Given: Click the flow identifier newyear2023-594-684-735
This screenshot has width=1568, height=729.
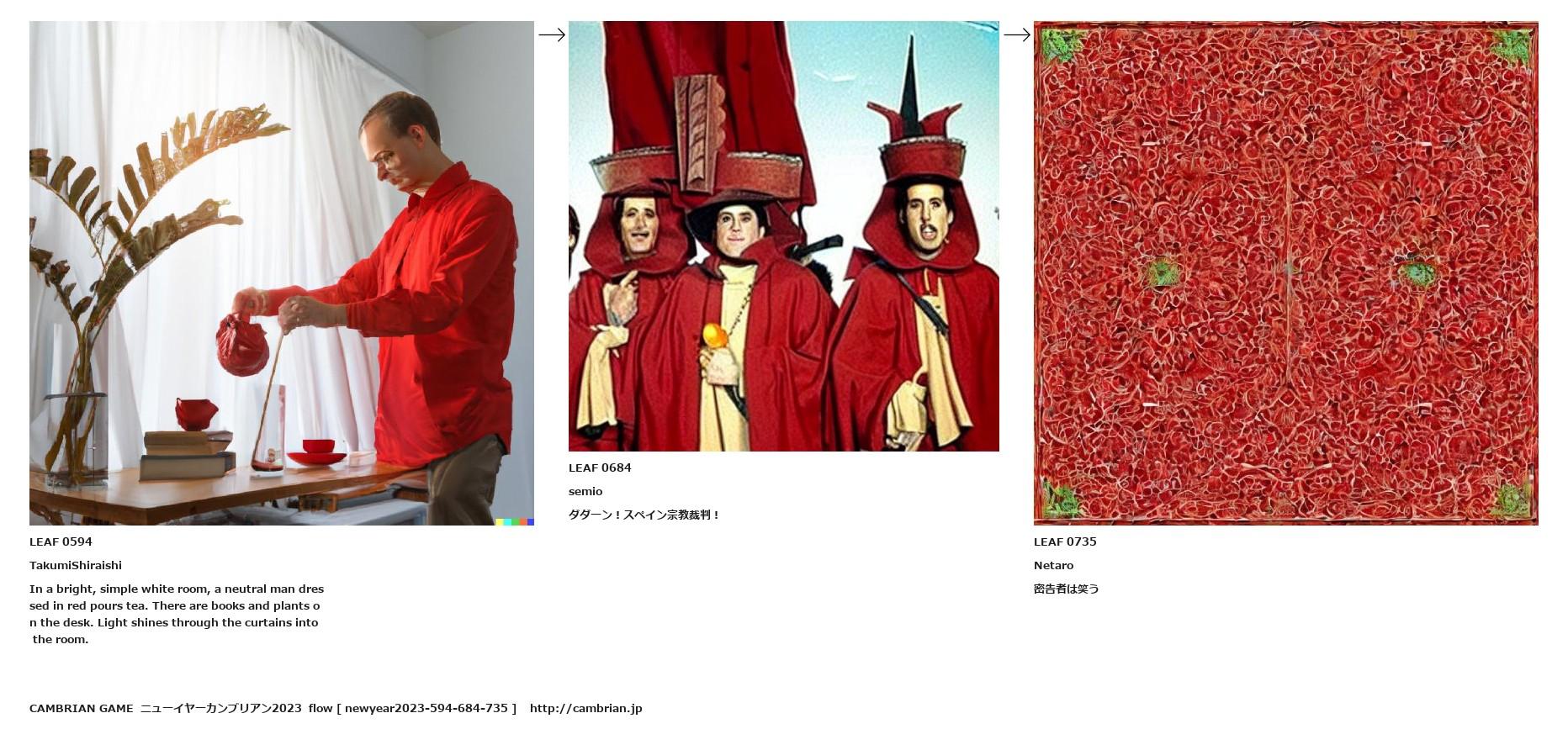Looking at the screenshot, I should pyautogui.click(x=426, y=708).
